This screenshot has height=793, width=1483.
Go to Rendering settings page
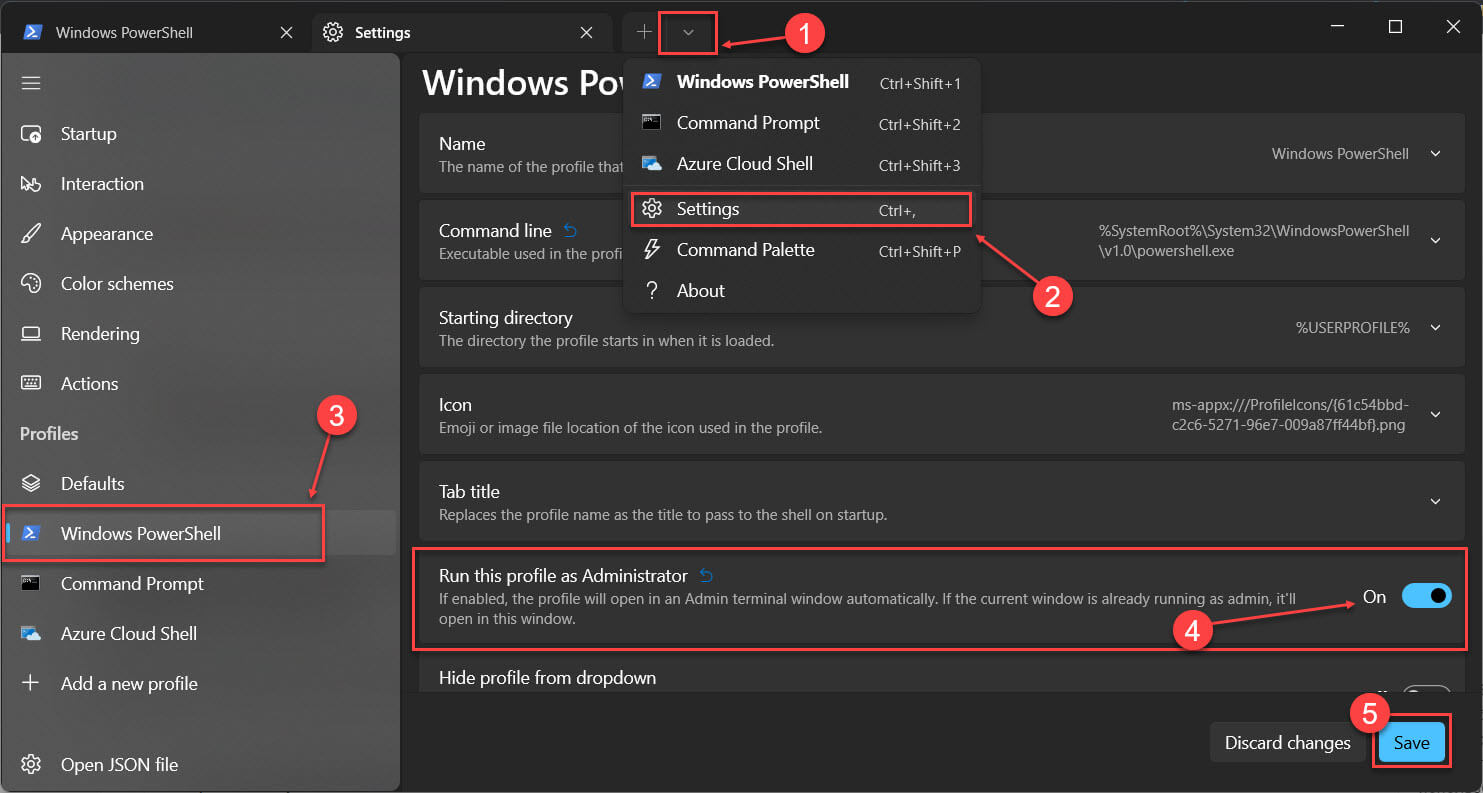200,334
